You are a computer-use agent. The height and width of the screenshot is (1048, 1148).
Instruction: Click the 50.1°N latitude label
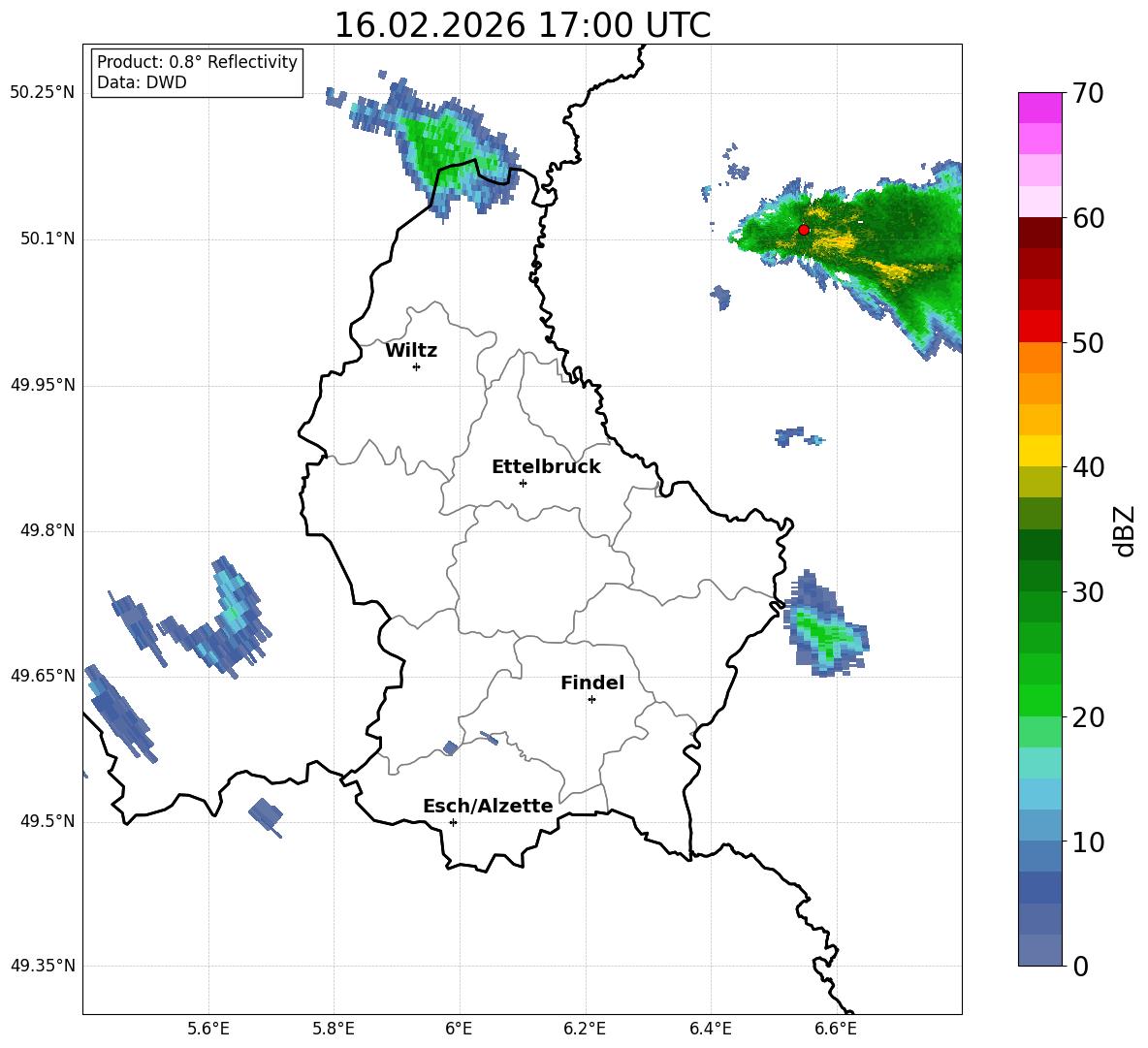48,238
